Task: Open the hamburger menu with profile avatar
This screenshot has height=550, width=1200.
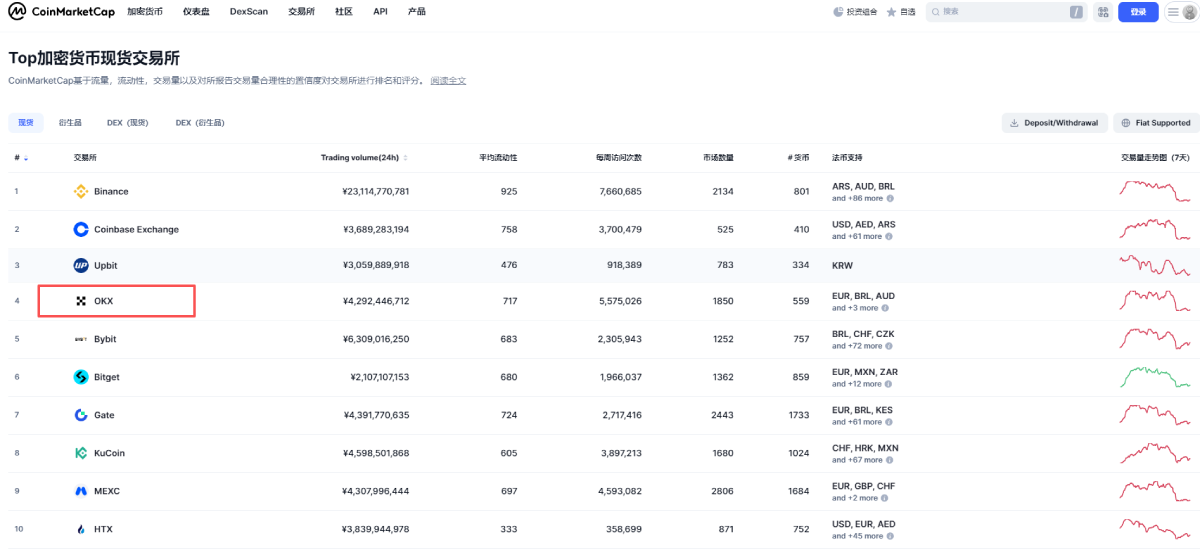Action: (1181, 12)
